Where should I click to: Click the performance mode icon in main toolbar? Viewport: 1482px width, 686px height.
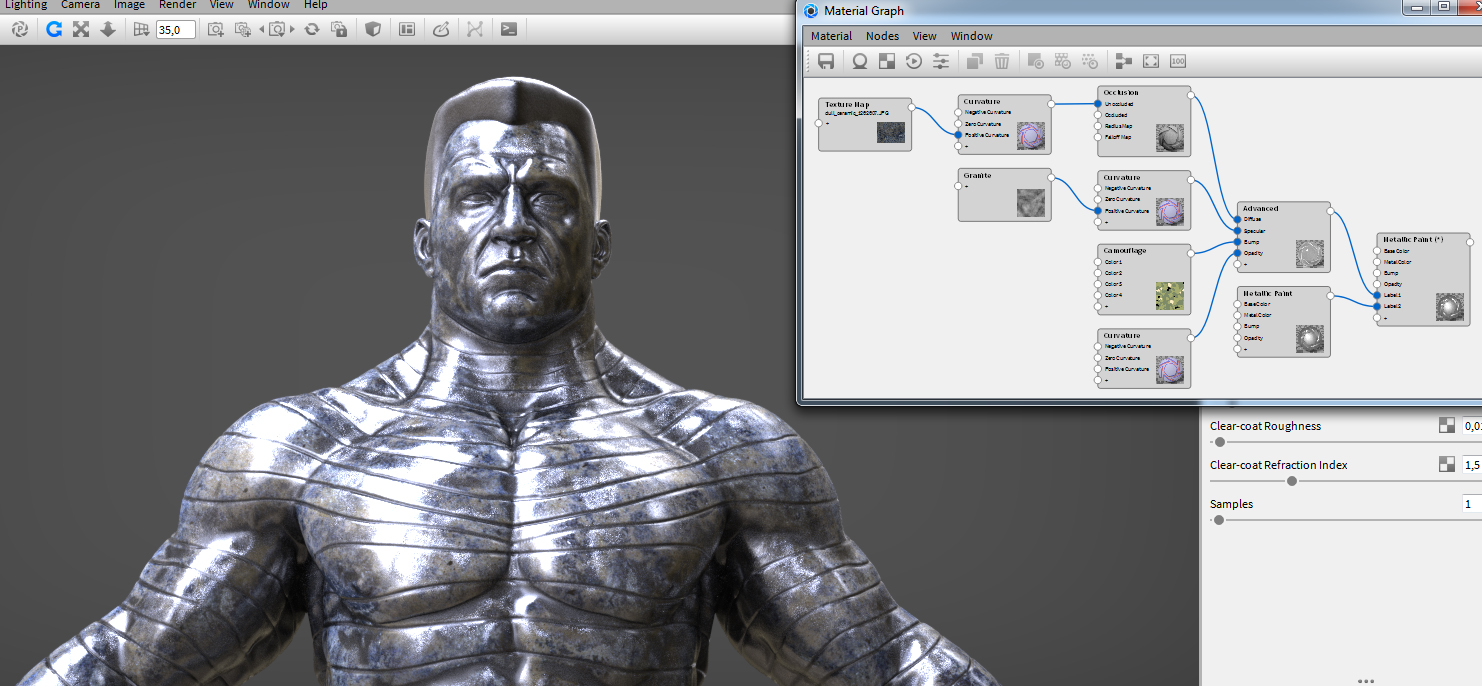pyautogui.click(x=20, y=29)
